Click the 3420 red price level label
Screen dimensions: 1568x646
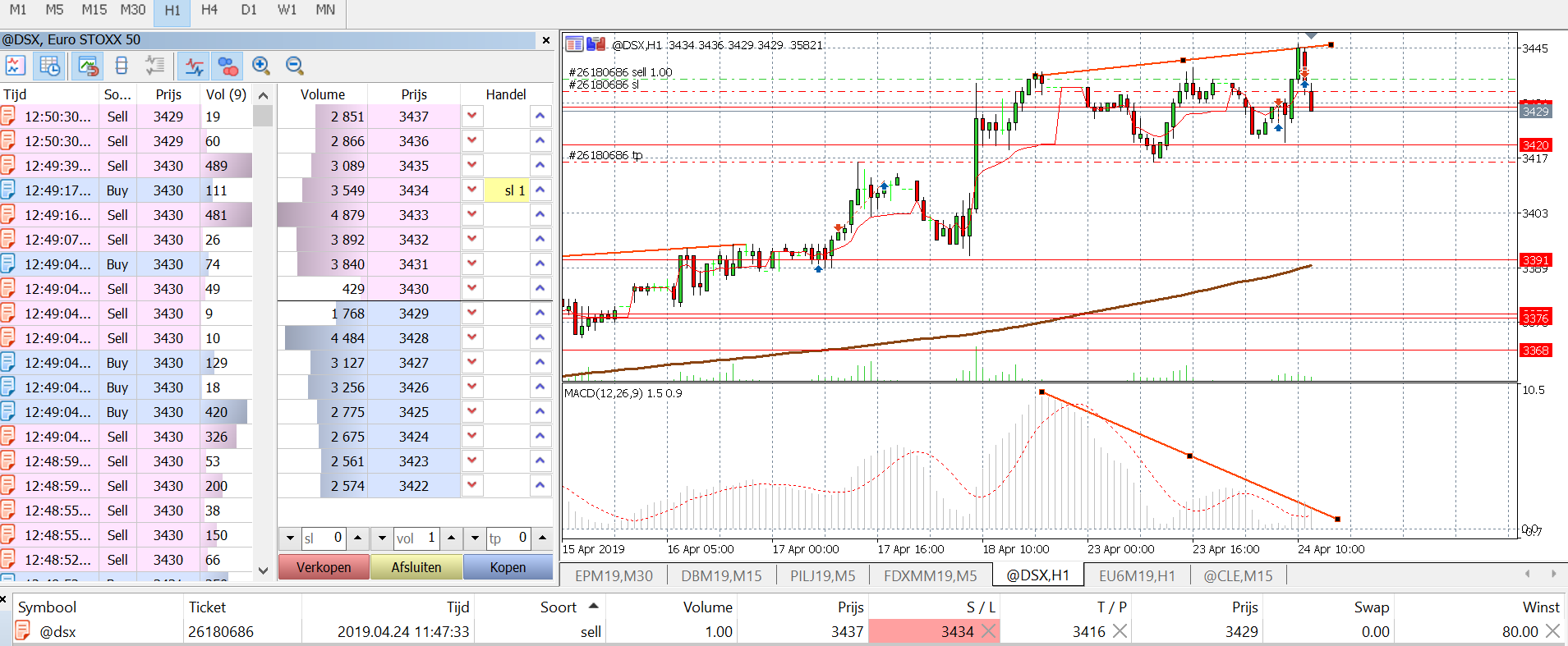pos(1535,145)
